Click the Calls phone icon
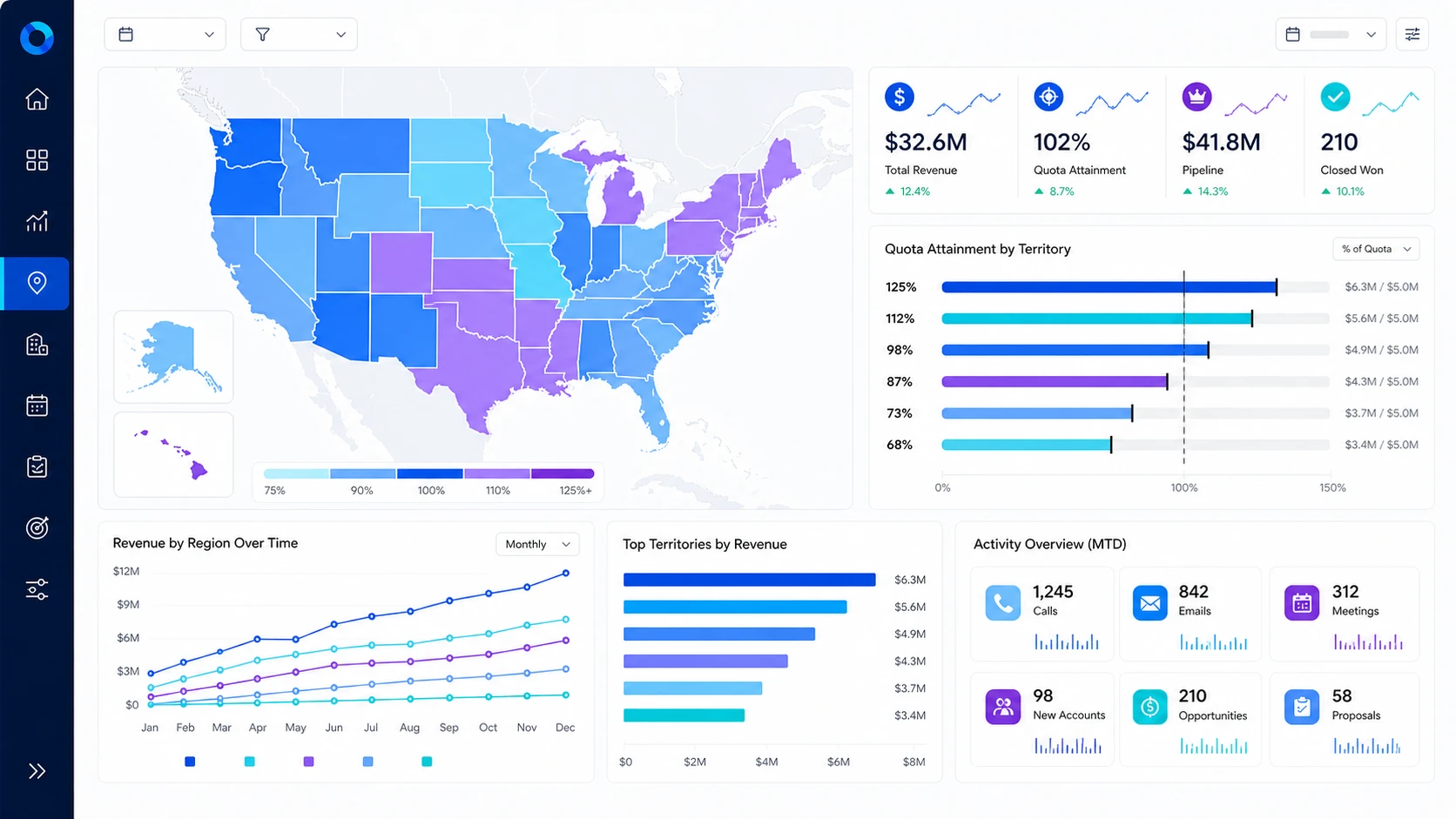Image resolution: width=1456 pixels, height=819 pixels. pos(1003,602)
